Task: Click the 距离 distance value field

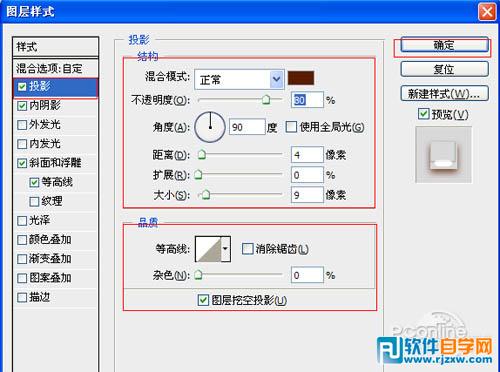Action: click(307, 155)
